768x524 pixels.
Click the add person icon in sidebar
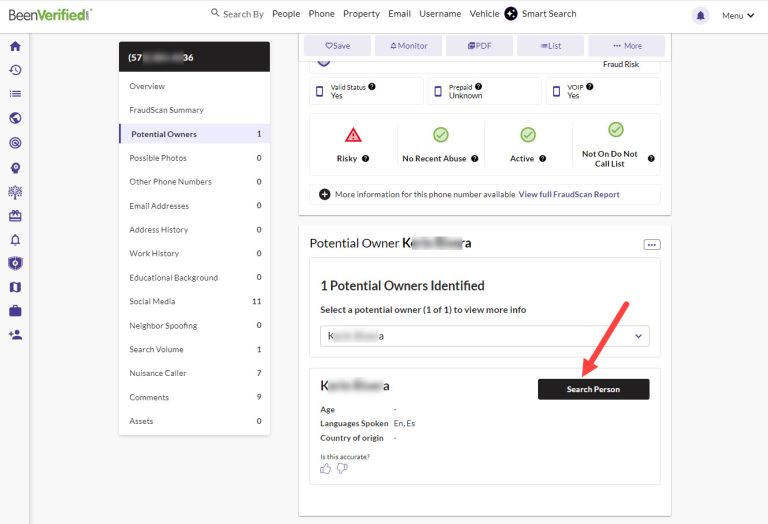click(15, 335)
